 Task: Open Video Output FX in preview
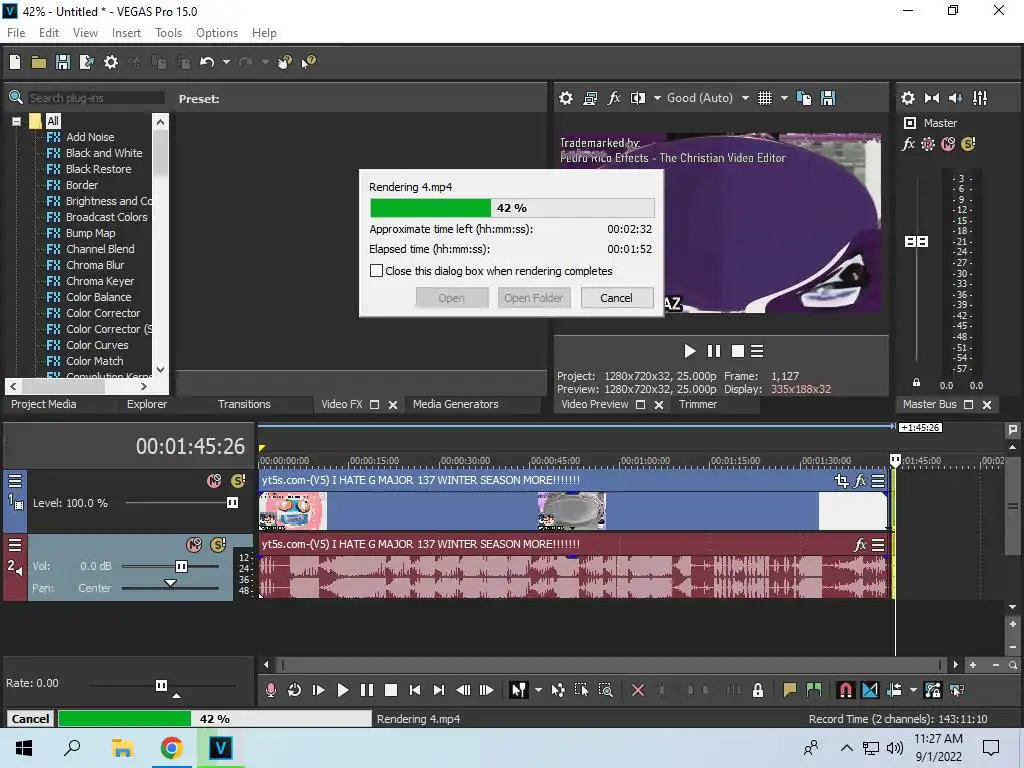[614, 98]
